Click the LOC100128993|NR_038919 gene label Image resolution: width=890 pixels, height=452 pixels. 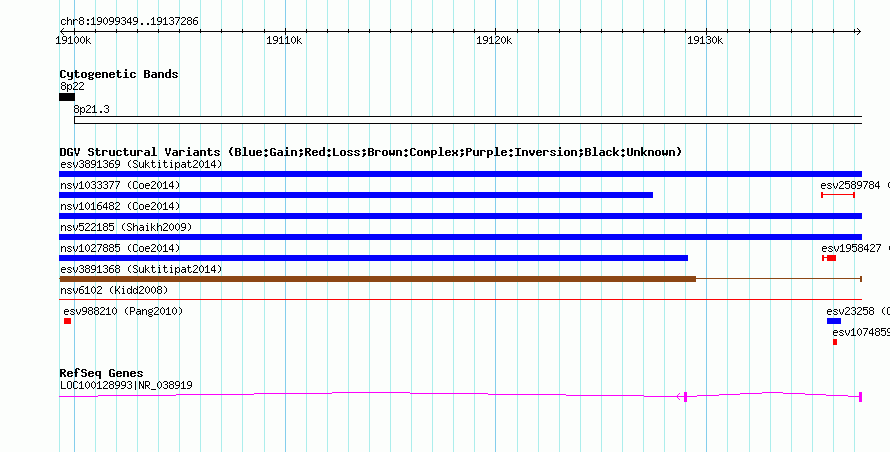[126, 385]
